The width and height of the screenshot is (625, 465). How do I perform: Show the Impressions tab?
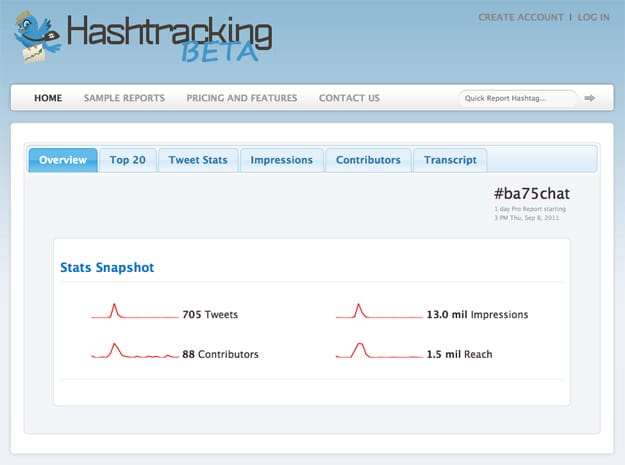[x=281, y=160]
